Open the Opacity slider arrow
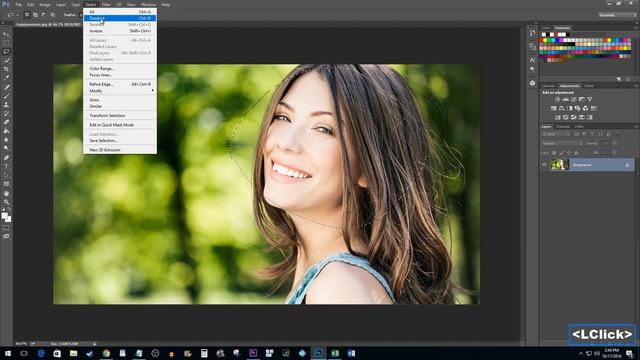This screenshot has height=360, width=640. [x=615, y=143]
